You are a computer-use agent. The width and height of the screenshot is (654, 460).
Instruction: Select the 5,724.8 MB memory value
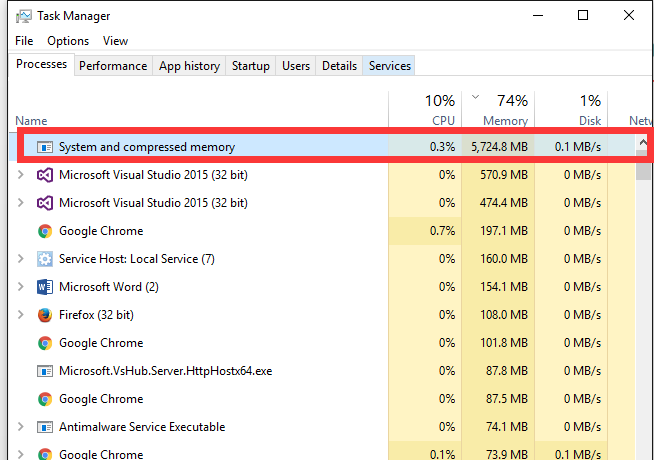click(499, 147)
